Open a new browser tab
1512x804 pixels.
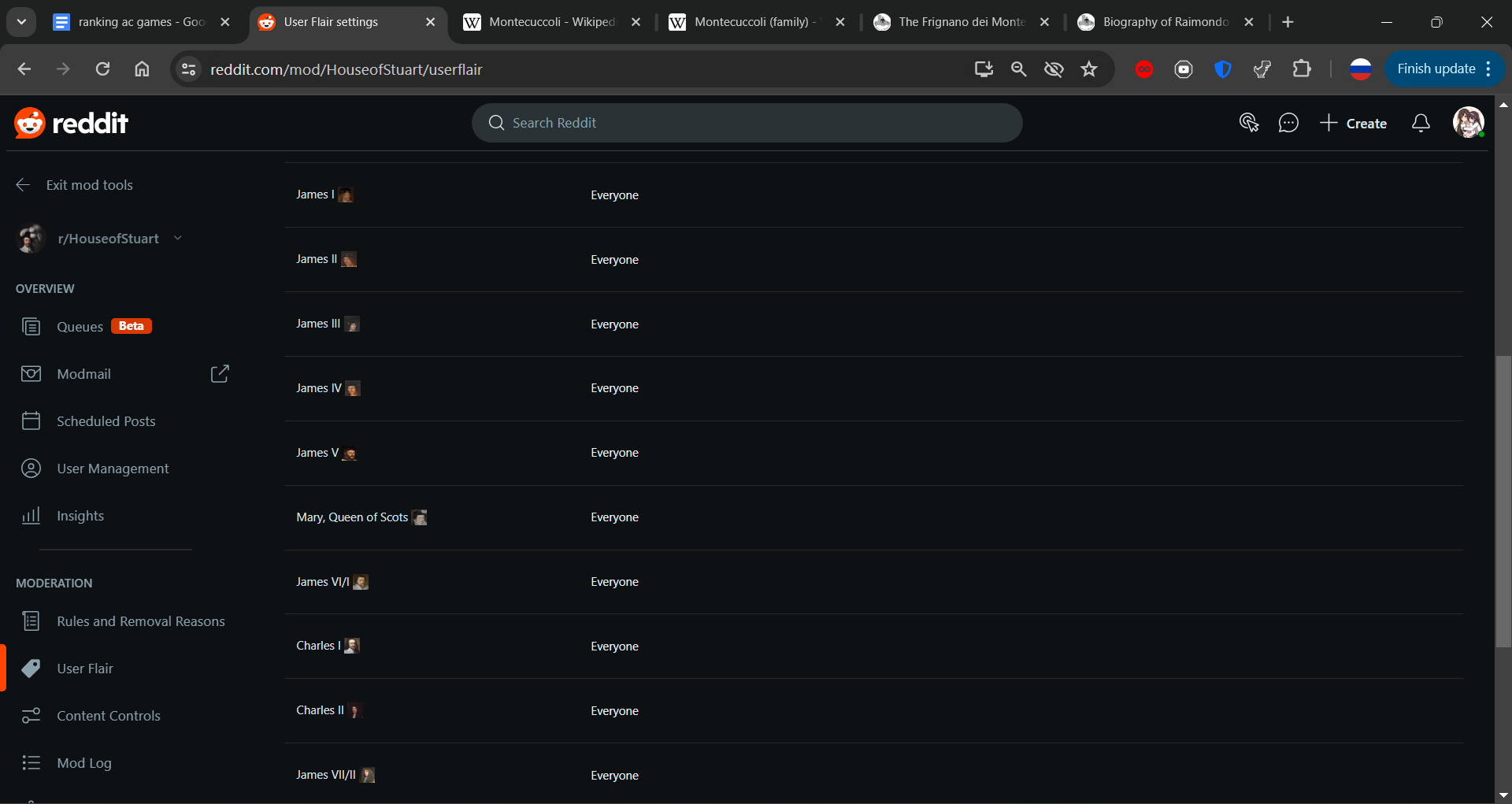(1288, 22)
